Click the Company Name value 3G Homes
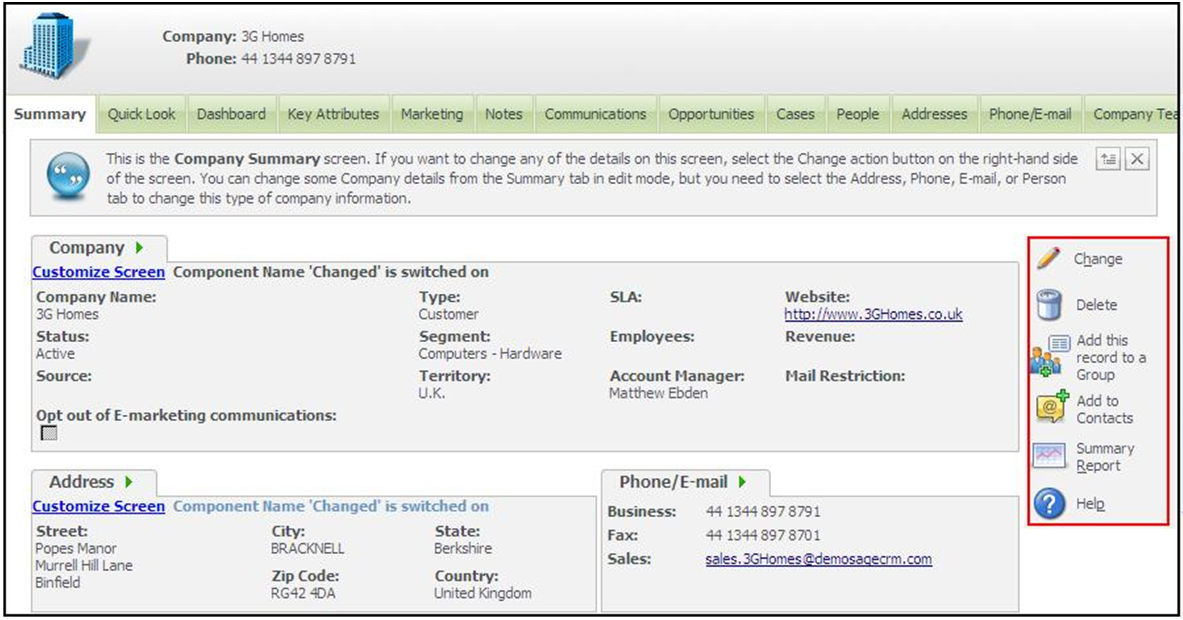1183x620 pixels. click(67, 314)
